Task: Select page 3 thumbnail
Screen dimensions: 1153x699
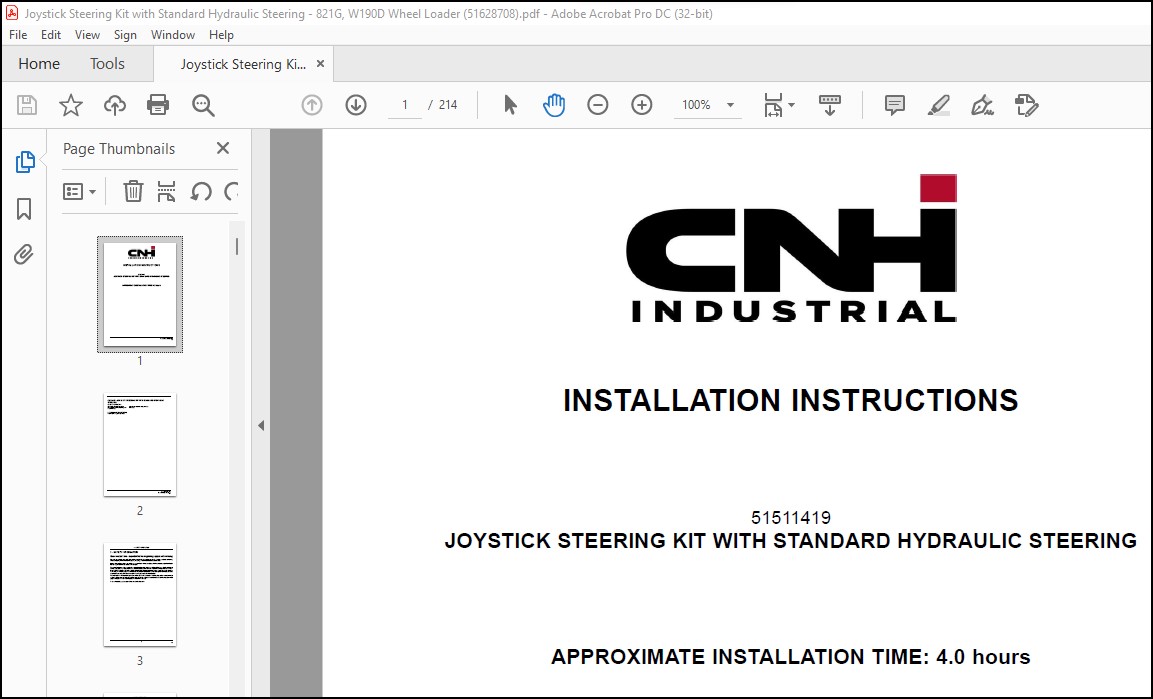Action: pos(140,595)
